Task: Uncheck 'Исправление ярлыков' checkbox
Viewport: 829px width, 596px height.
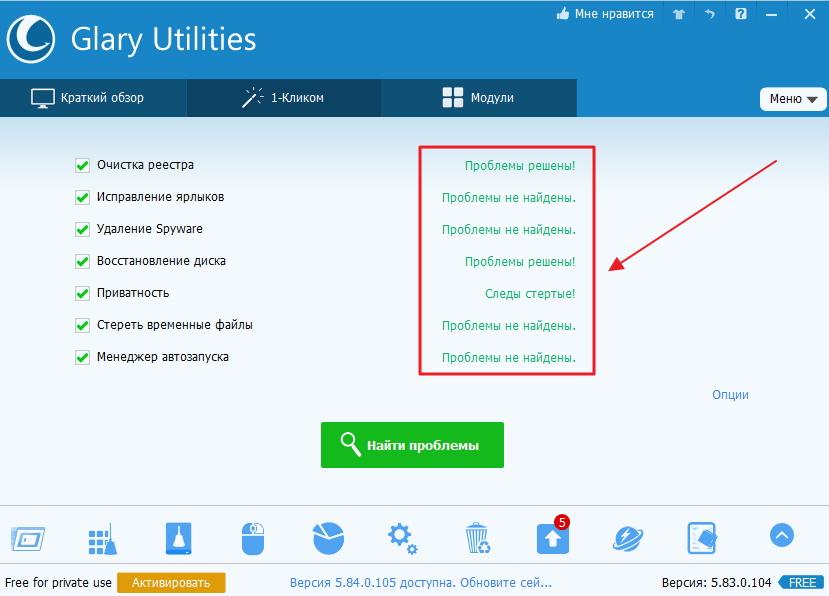Action: (x=82, y=197)
